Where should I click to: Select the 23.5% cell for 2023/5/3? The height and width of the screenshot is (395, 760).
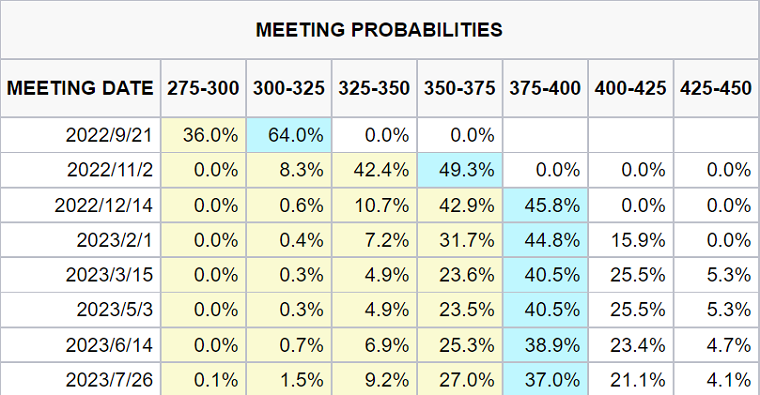(459, 310)
